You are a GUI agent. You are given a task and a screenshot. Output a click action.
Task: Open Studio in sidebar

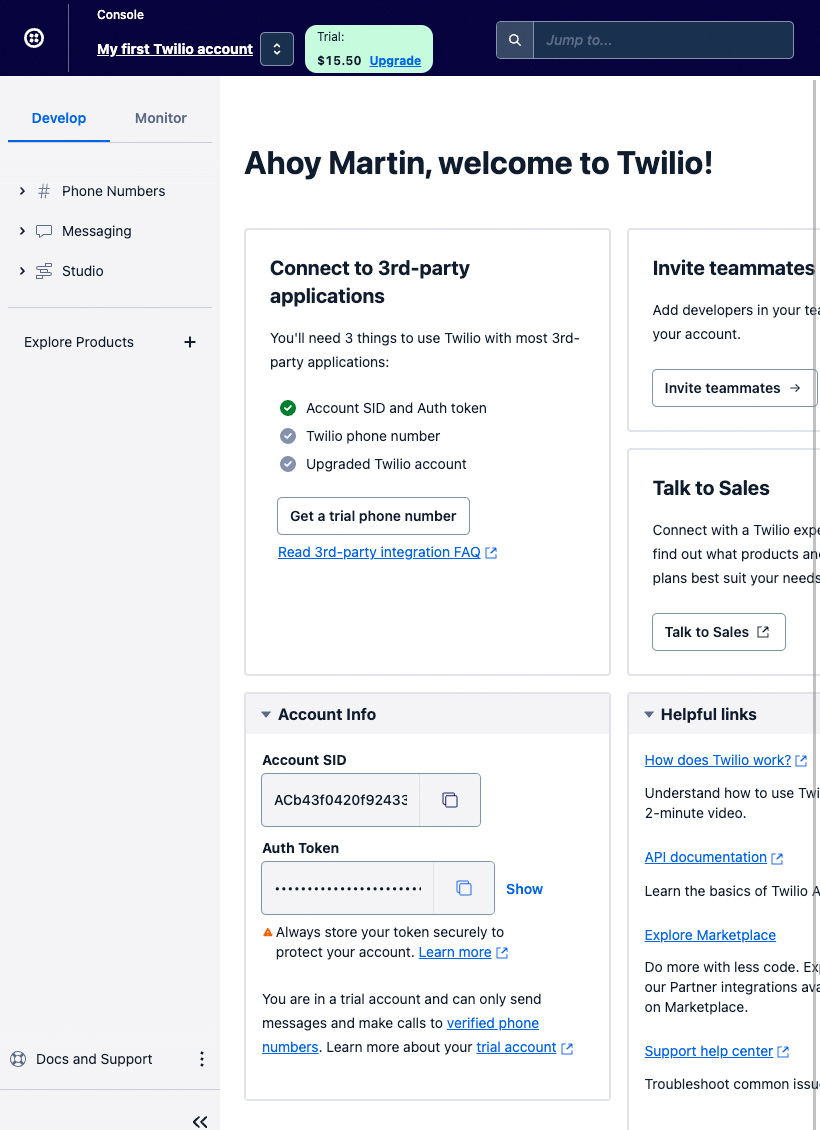pyautogui.click(x=83, y=271)
